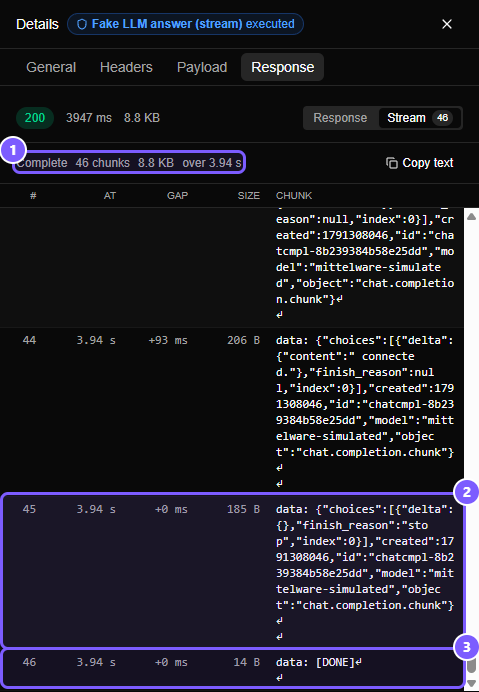Click the +93 ms gap value
The image size is (479, 692).
[x=168, y=340]
